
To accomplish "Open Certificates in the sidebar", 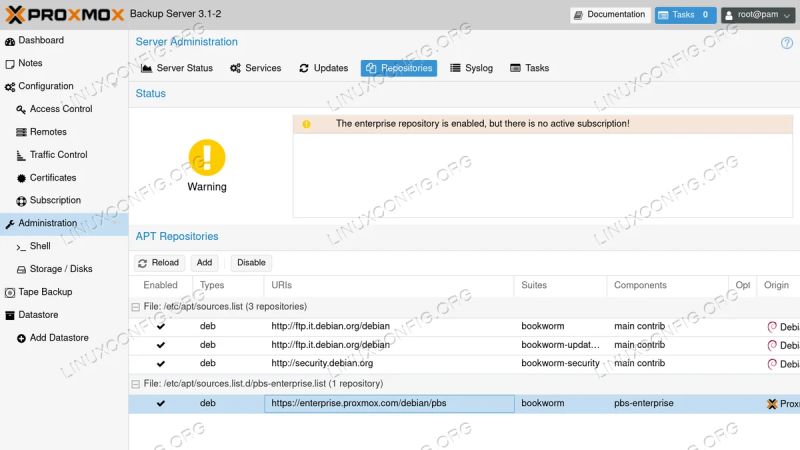I will (x=64, y=178).
